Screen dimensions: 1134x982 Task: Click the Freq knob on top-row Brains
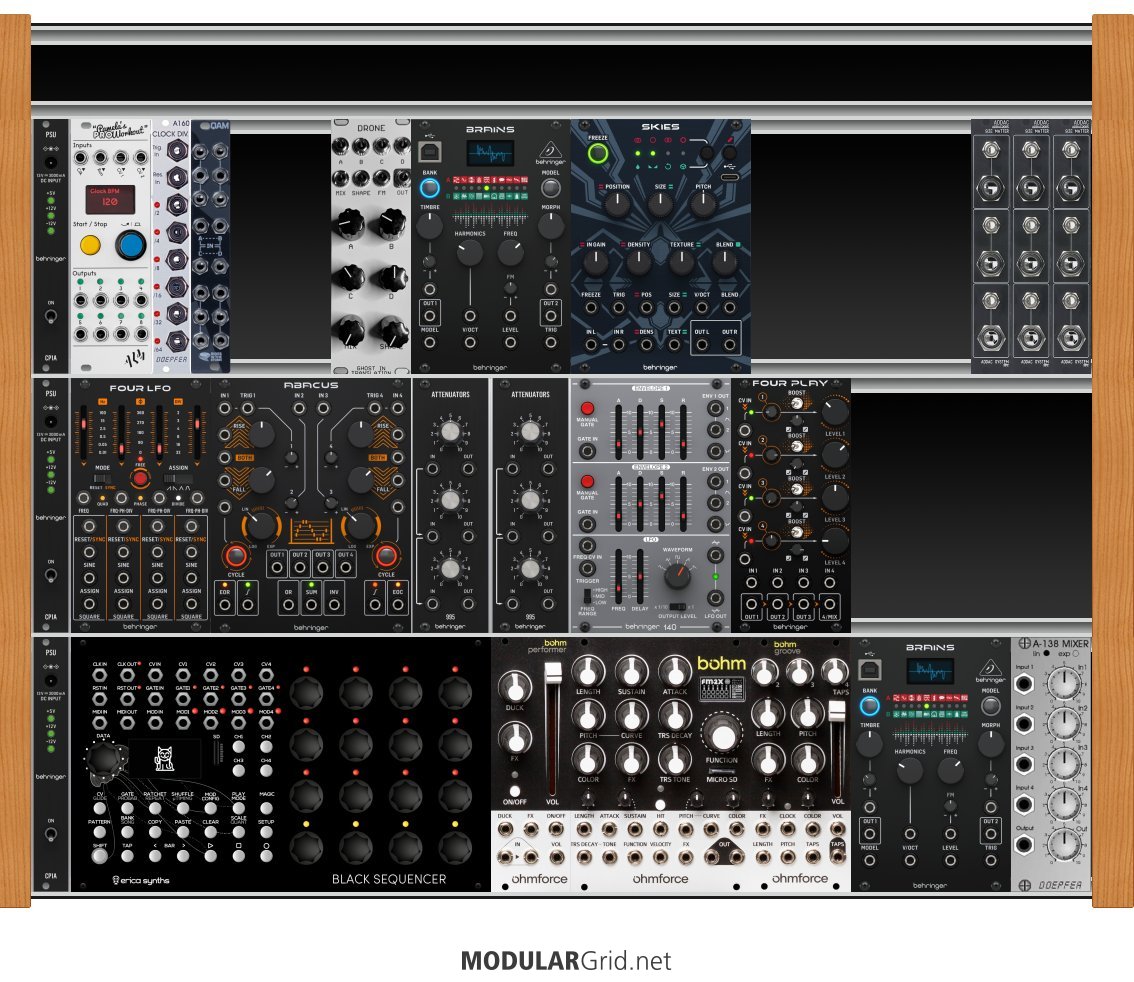[x=510, y=252]
